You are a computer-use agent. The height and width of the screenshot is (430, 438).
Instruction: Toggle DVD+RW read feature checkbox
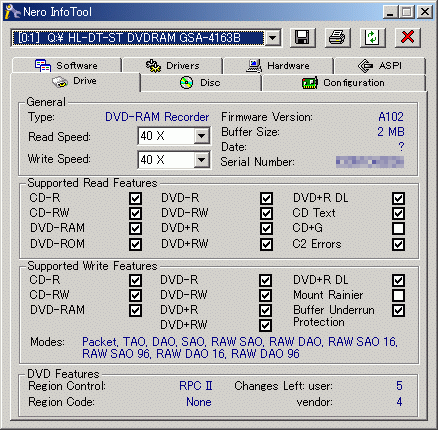pyautogui.click(x=266, y=244)
